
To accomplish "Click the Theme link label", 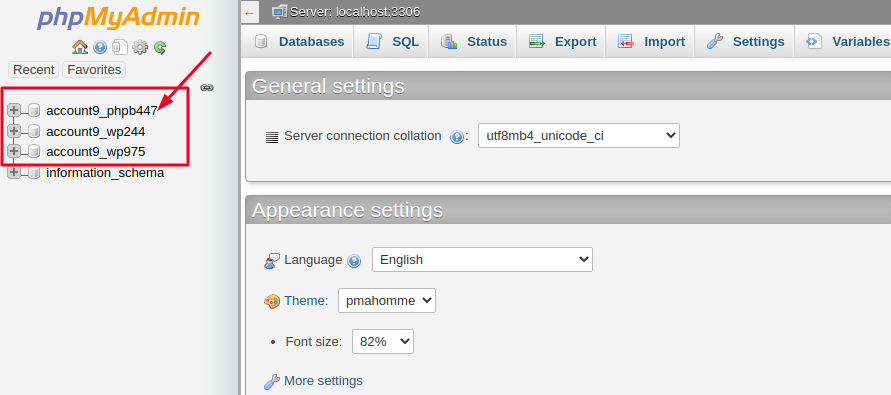I will pos(306,301).
